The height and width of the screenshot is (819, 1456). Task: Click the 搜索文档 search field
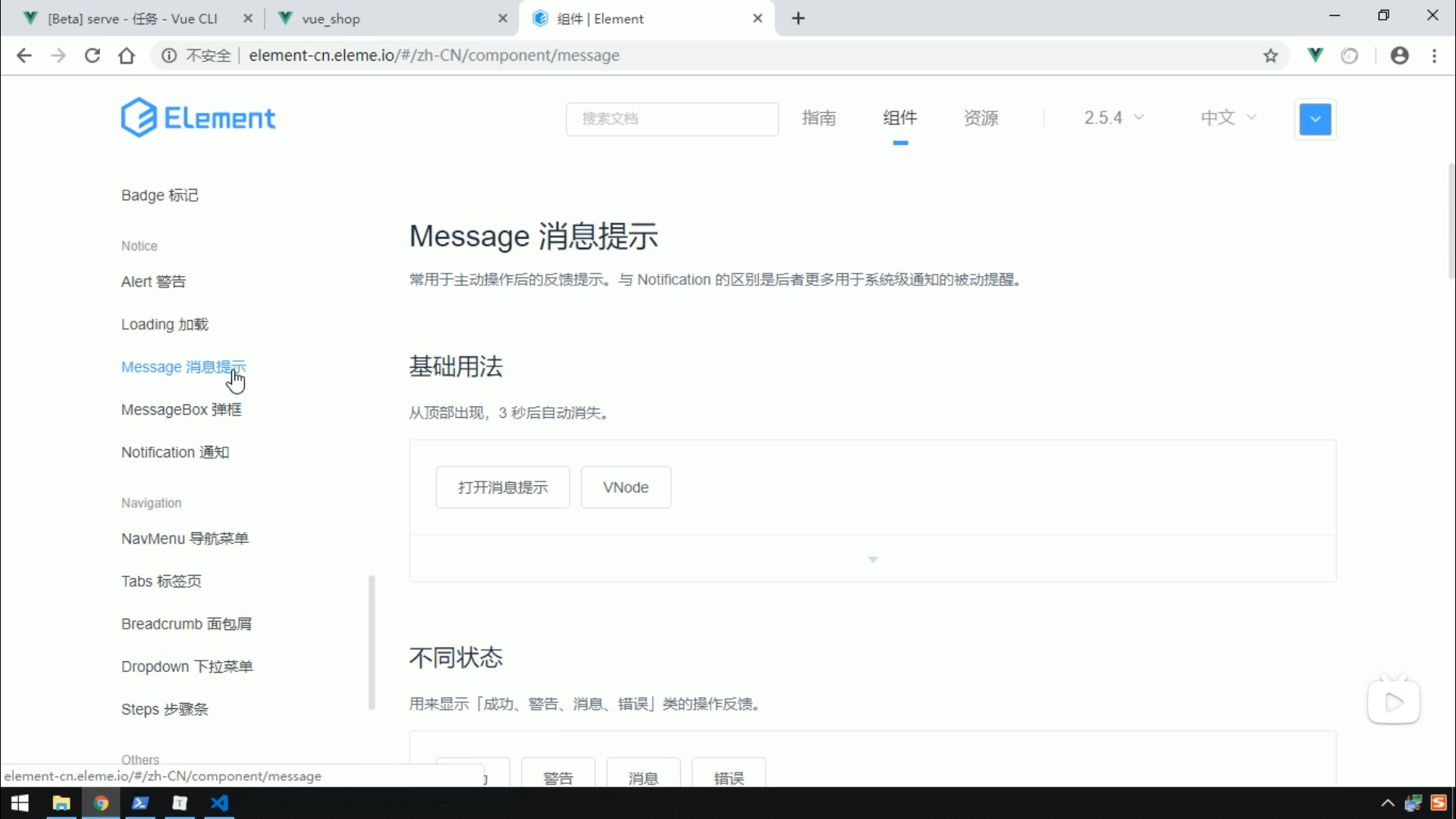(672, 119)
